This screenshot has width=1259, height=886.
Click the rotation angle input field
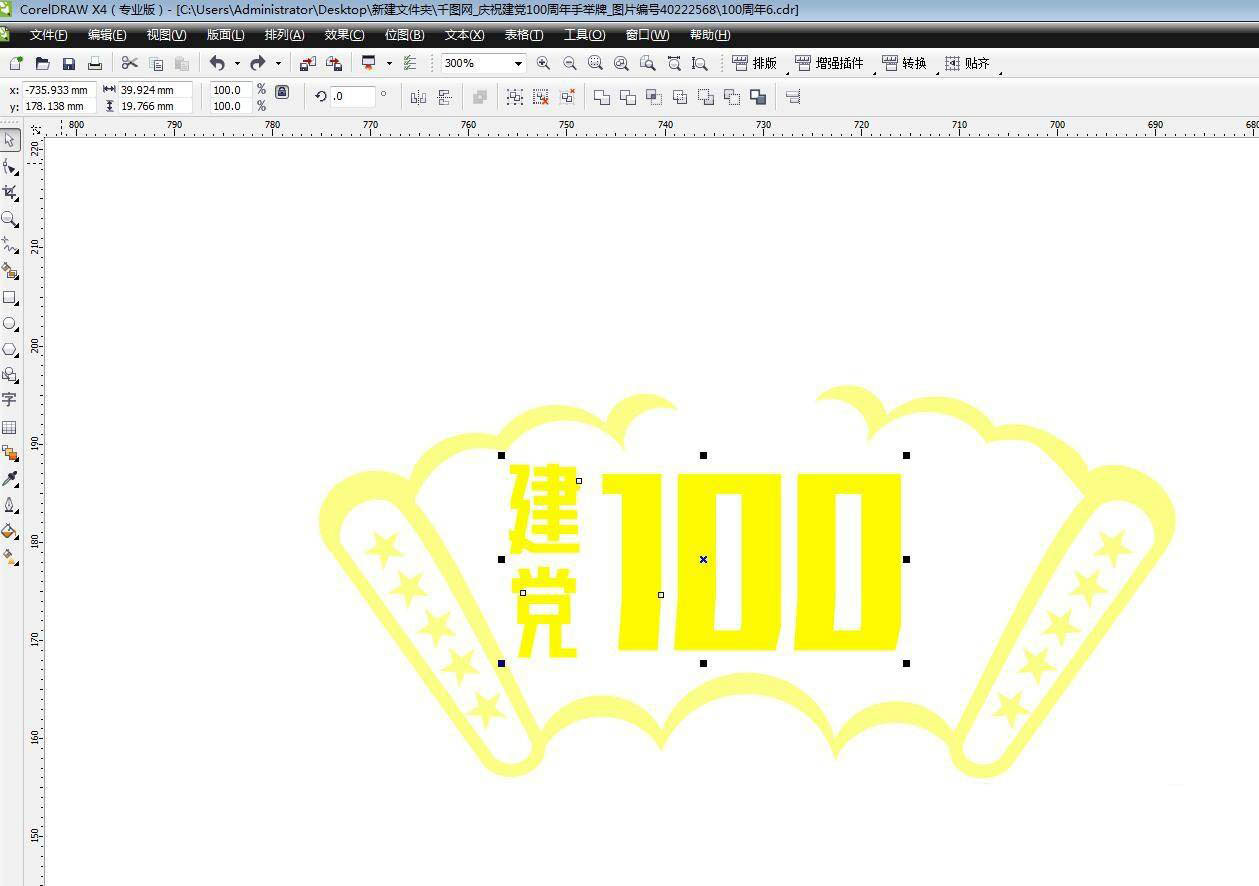(x=353, y=97)
